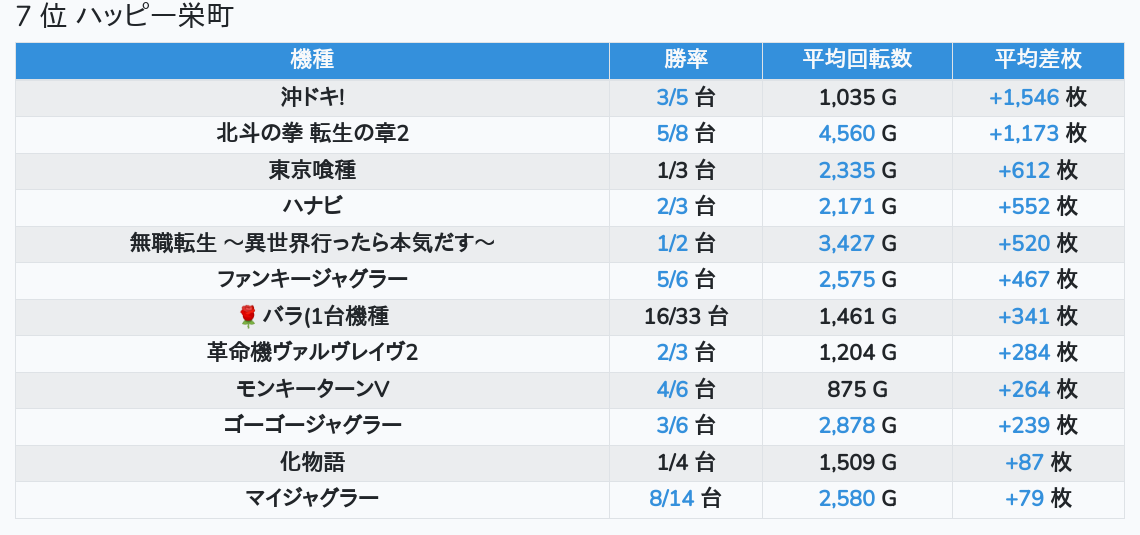Sort by the 勝率 column header
The width and height of the screenshot is (1140, 535).
tap(685, 60)
